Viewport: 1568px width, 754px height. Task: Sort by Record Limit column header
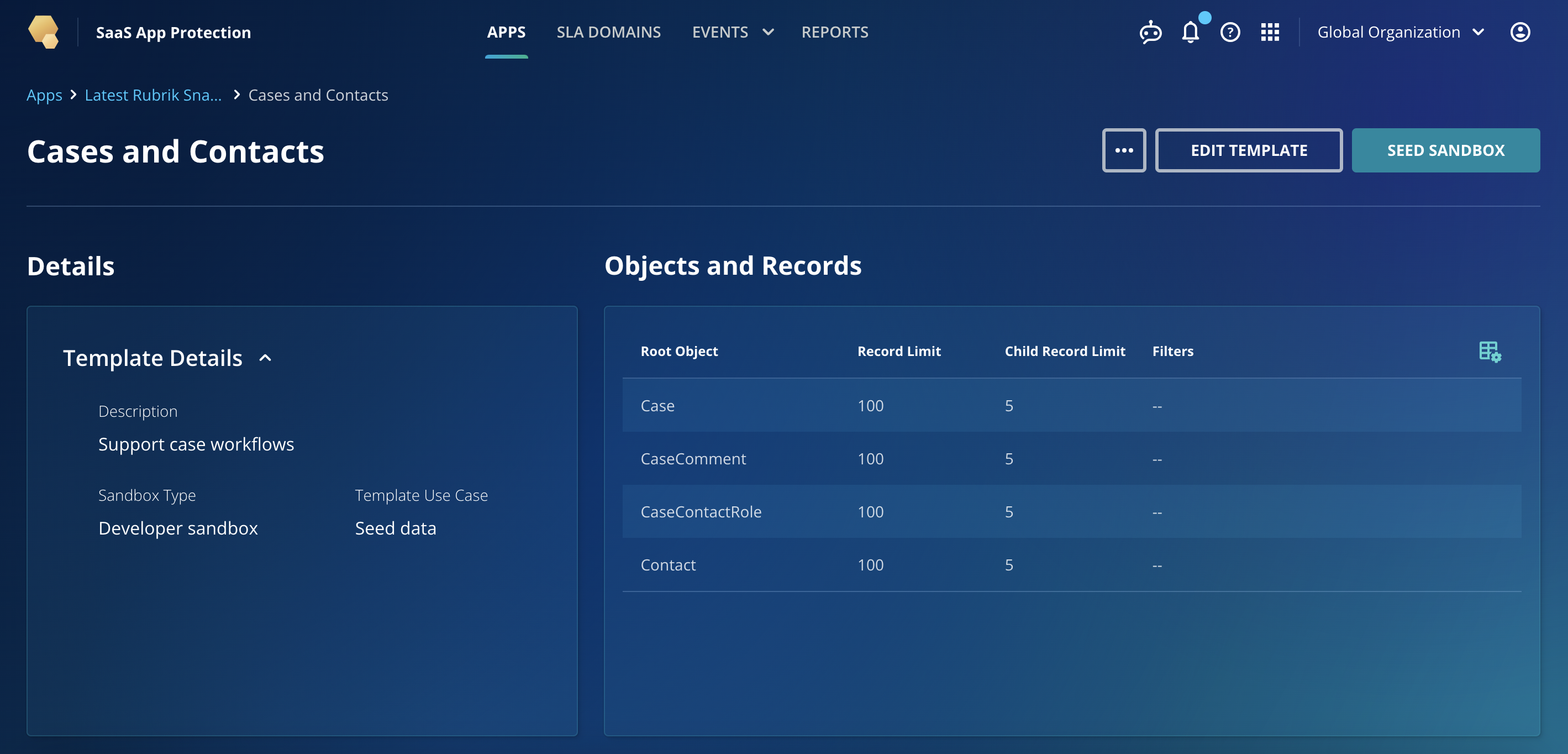click(x=899, y=352)
